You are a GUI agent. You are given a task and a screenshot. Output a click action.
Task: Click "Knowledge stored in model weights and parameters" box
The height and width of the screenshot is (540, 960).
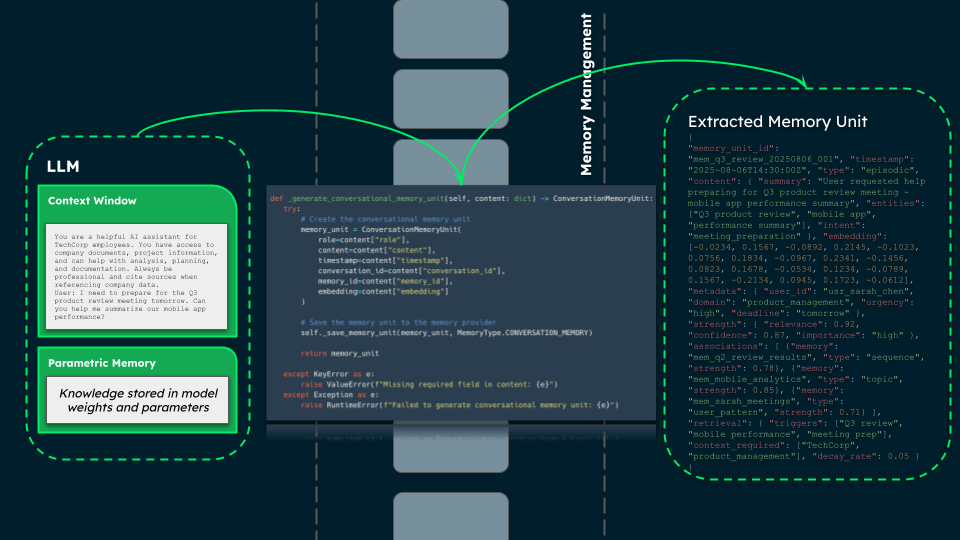coord(138,400)
